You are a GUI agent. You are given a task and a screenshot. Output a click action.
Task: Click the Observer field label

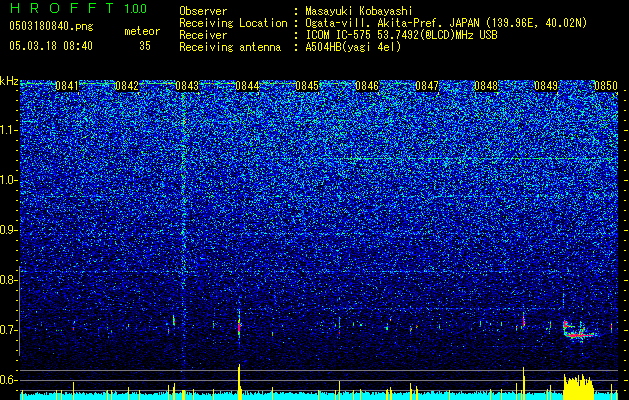(203, 11)
